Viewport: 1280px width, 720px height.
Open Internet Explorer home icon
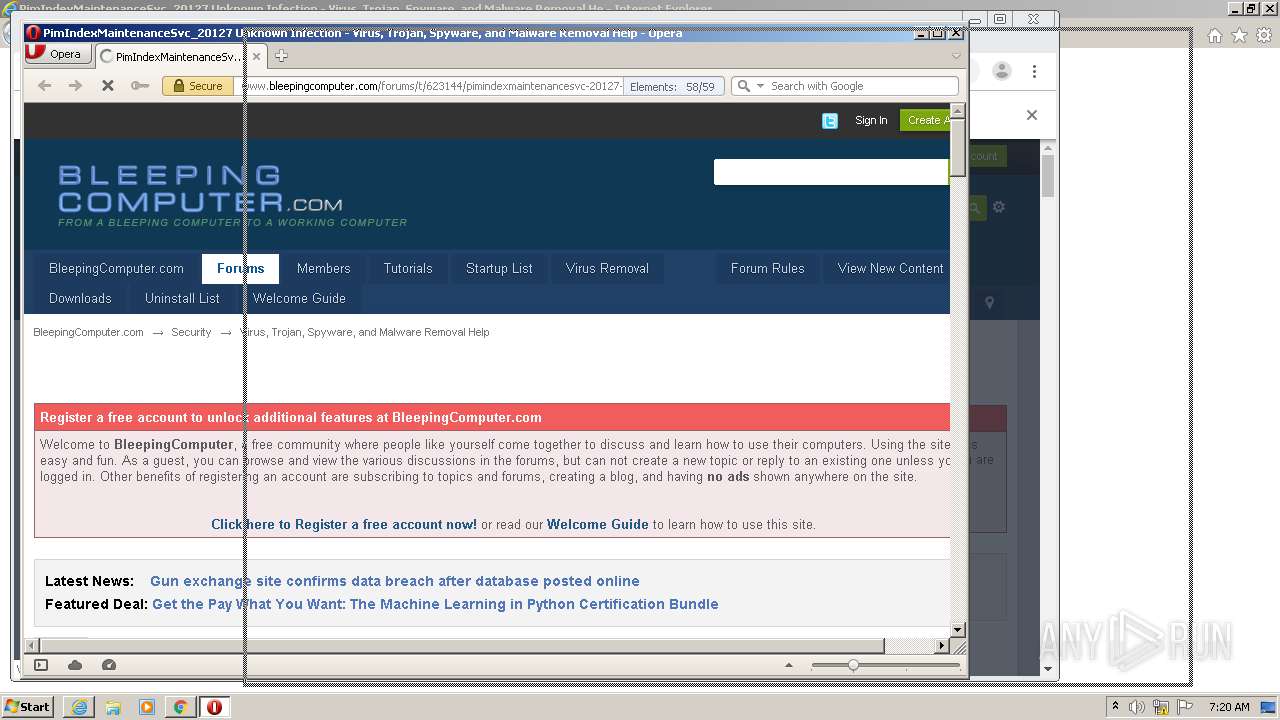click(x=1215, y=36)
